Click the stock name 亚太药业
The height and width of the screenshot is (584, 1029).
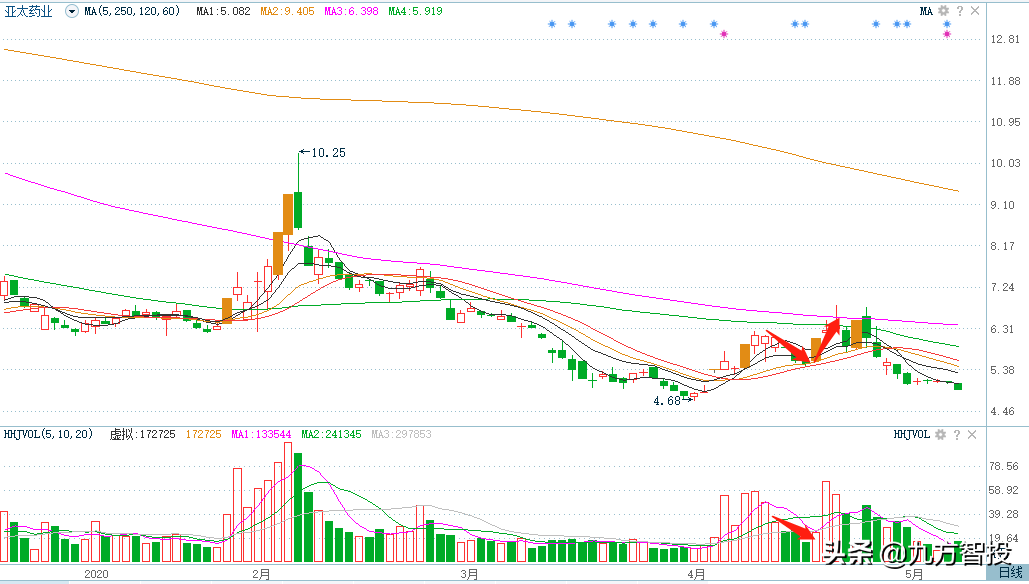point(29,11)
